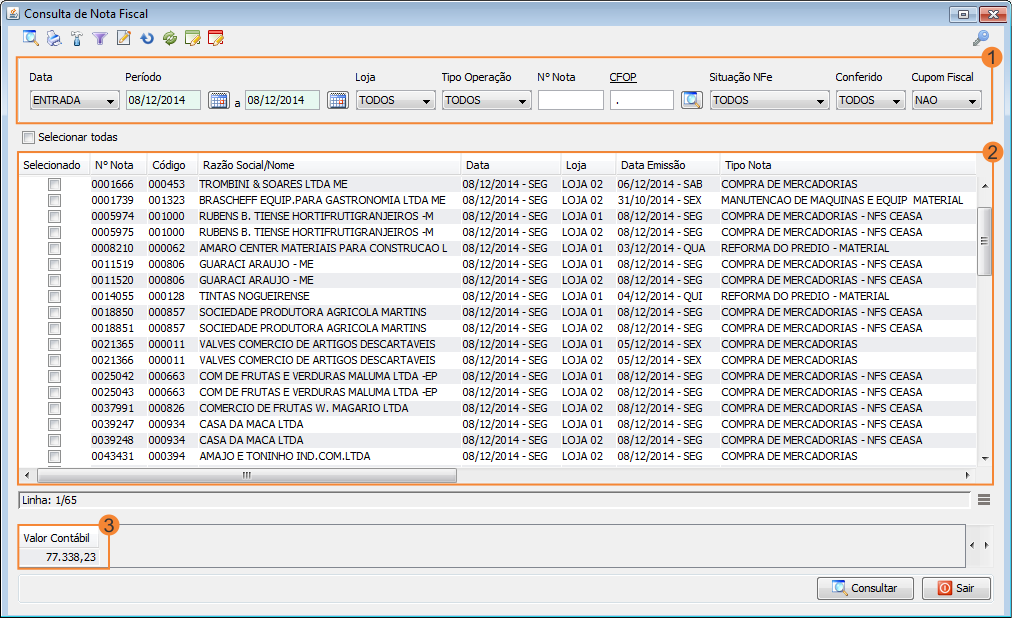Image resolution: width=1012 pixels, height=618 pixels.
Task: Click the totals panel left arrow
Action: [973, 545]
